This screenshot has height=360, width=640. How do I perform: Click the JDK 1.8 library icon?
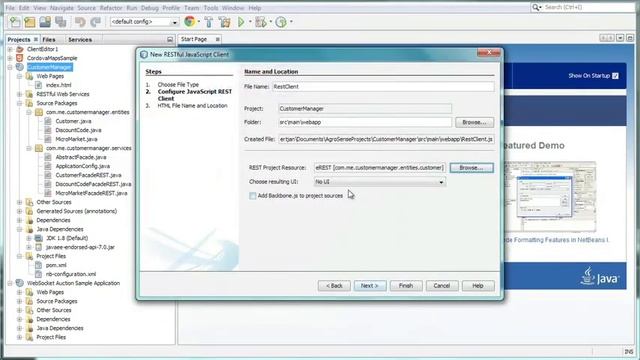(38, 238)
